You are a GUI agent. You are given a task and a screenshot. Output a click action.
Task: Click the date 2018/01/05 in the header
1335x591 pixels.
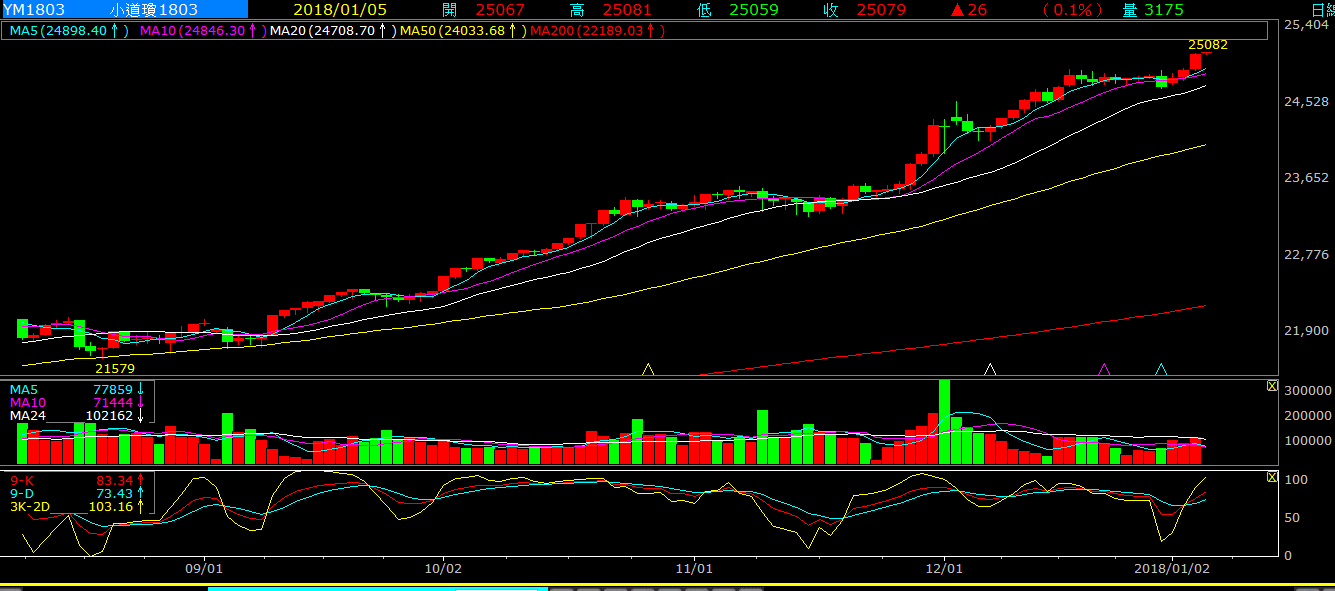pyautogui.click(x=340, y=10)
